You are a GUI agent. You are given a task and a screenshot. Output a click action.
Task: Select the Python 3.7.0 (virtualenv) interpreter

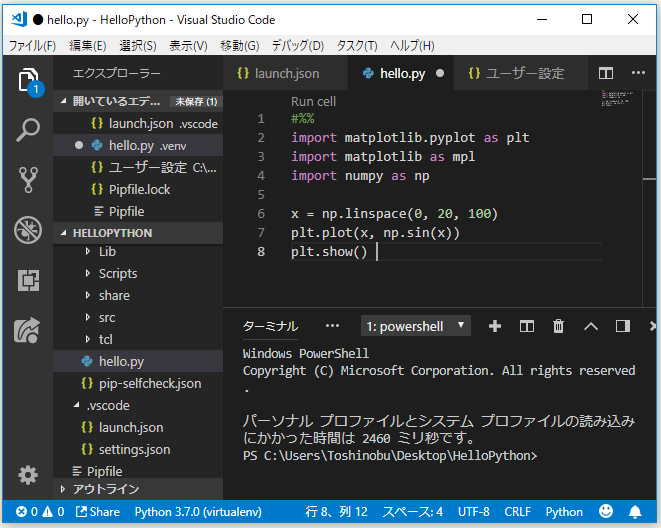198,512
